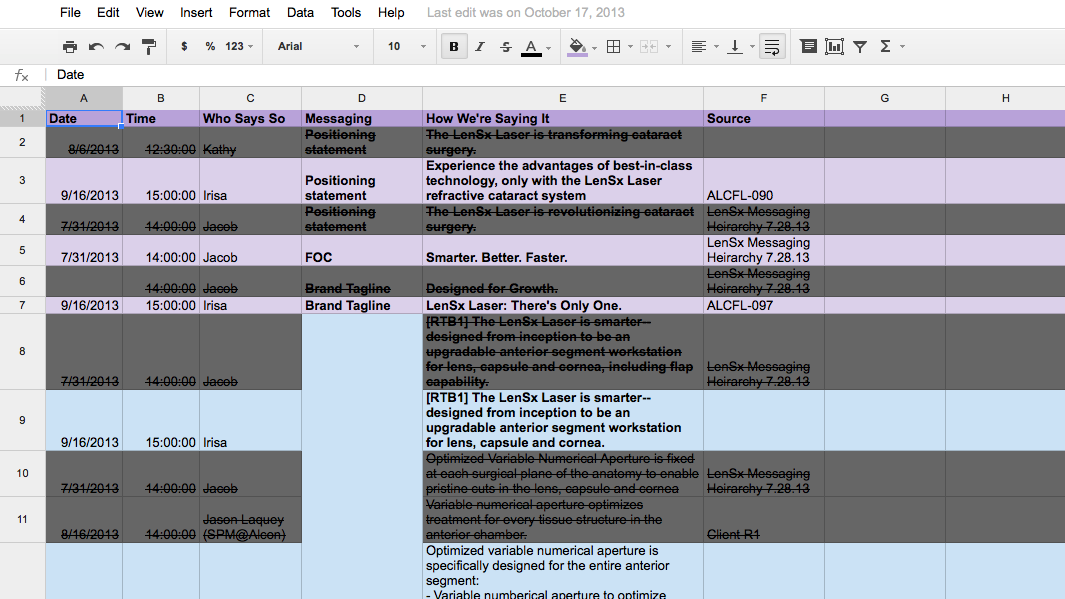The image size is (1065, 599).
Task: Select the 8/16/2013 date cell
Action: [84, 520]
